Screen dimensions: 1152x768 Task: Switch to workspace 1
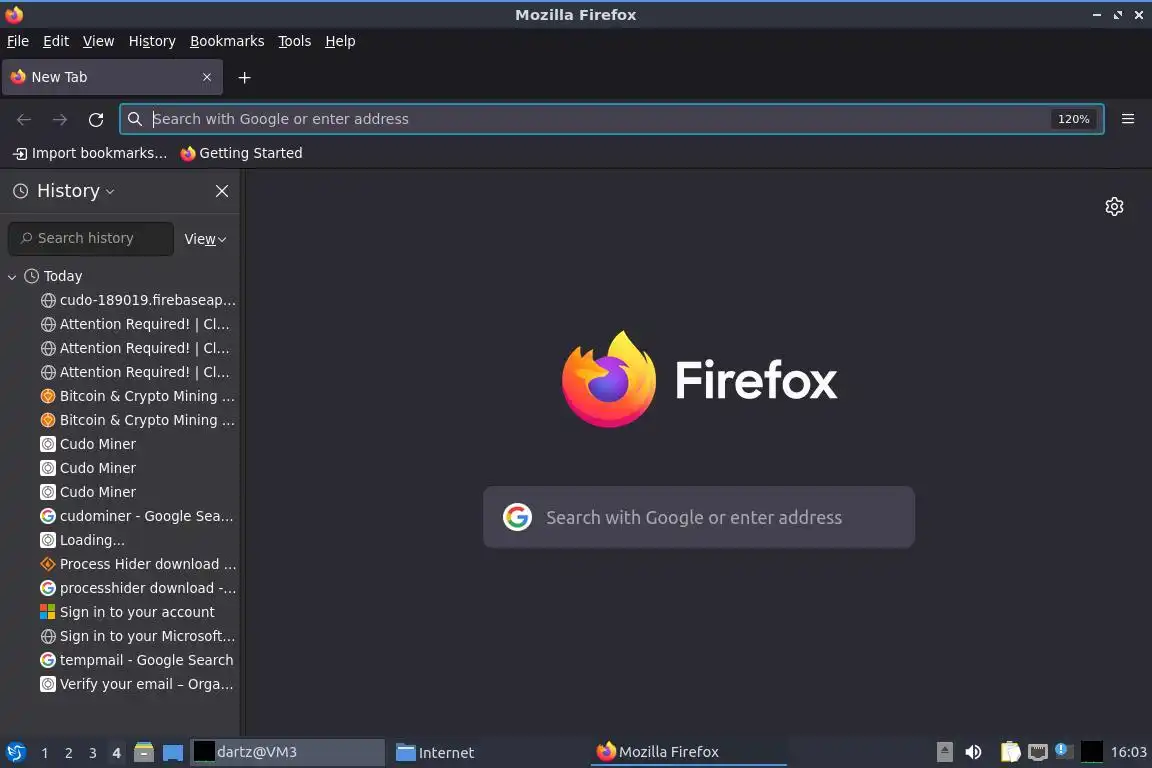(45, 753)
